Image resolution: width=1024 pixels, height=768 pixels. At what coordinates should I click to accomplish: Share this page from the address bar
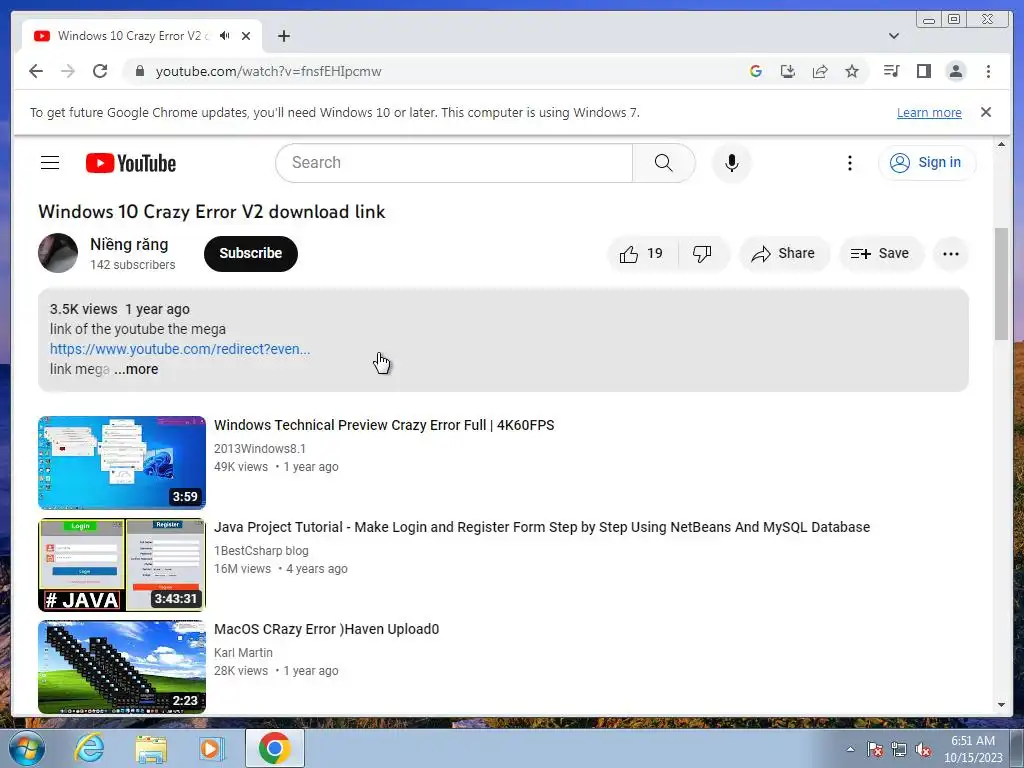pyautogui.click(x=820, y=71)
